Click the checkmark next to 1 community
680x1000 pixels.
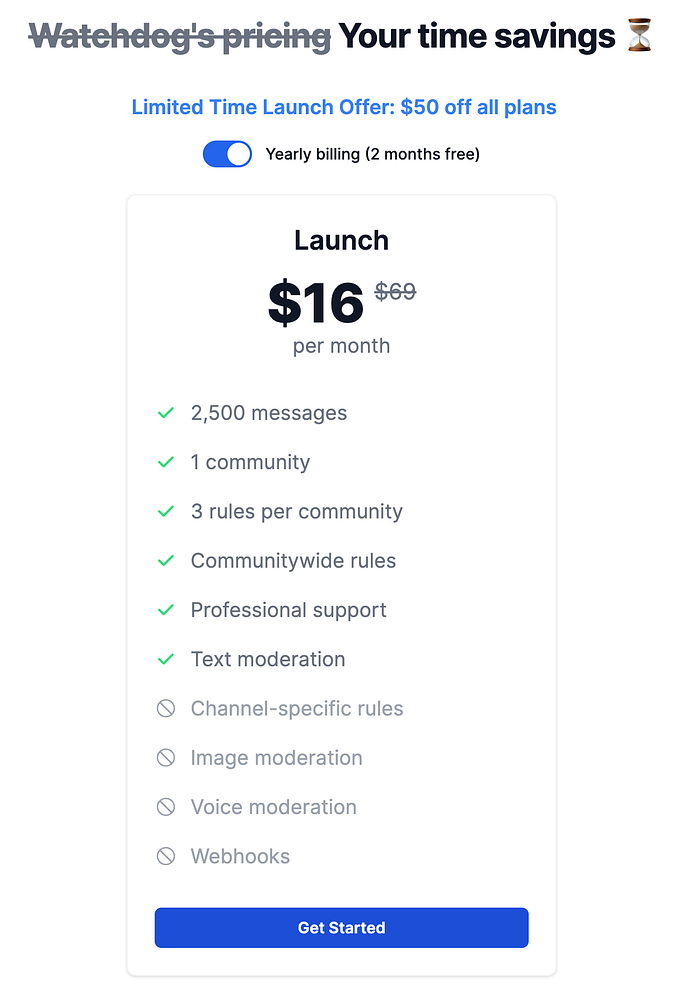tap(166, 462)
